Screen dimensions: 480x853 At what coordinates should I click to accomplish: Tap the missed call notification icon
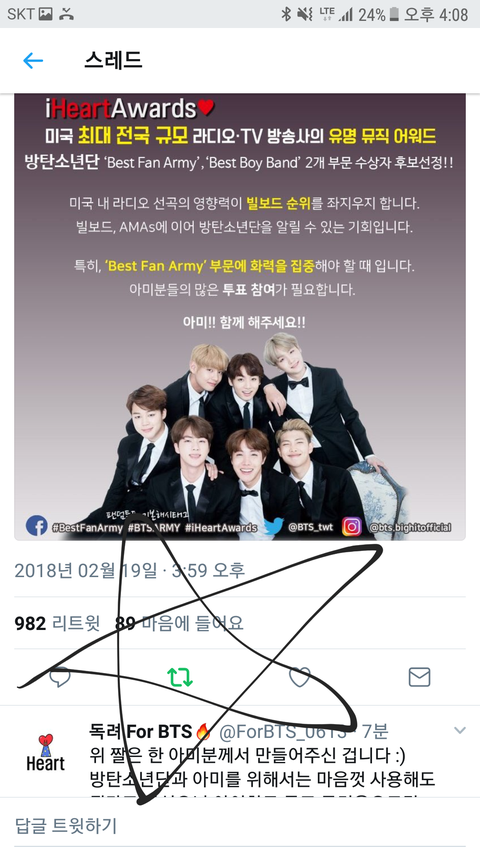tap(67, 14)
